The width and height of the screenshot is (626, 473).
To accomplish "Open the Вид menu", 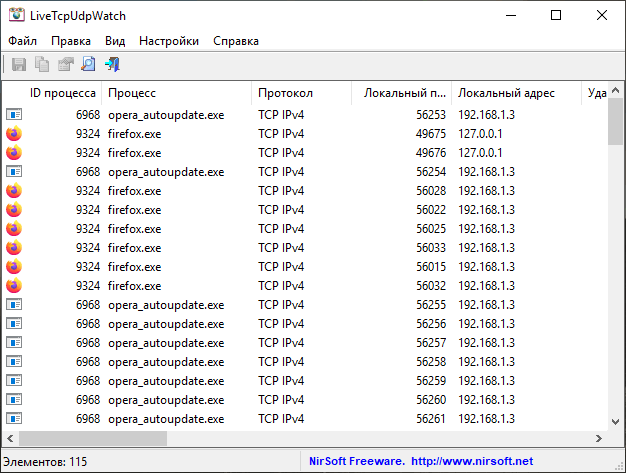I will point(115,41).
